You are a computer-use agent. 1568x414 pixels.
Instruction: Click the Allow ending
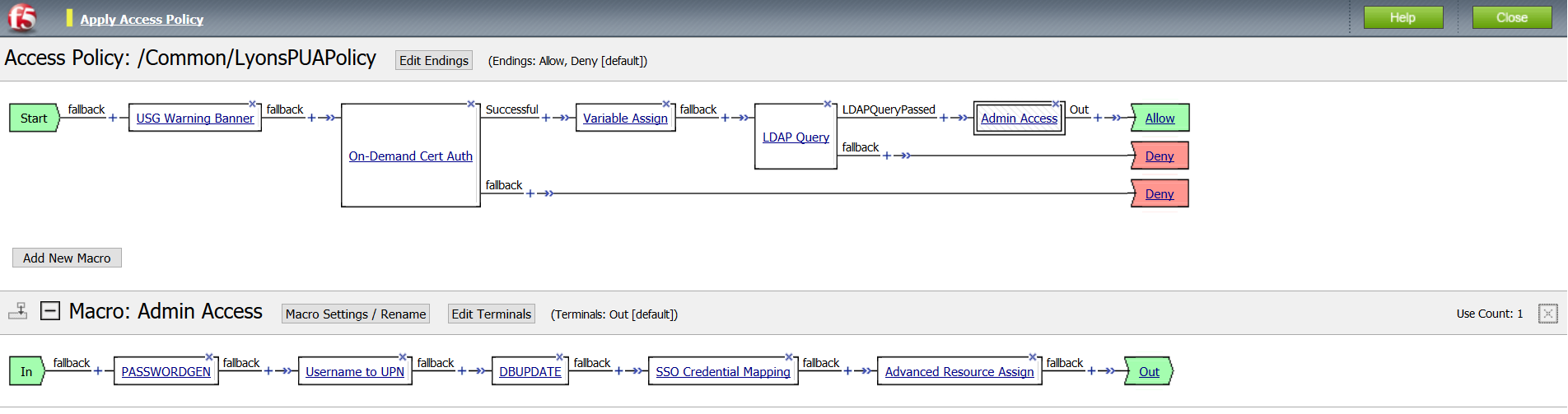[x=1160, y=119]
